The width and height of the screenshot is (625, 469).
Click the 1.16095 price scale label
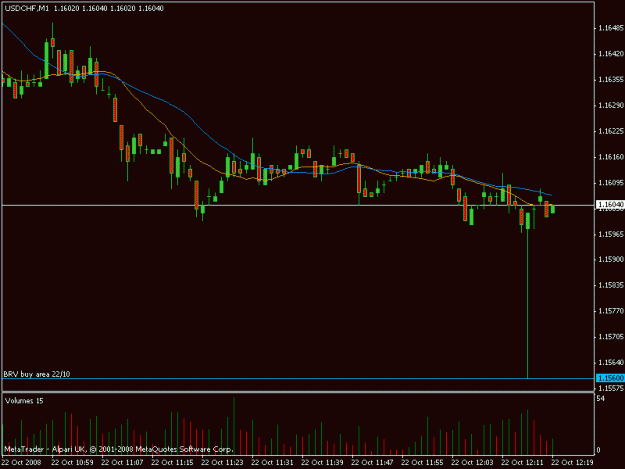611,183
